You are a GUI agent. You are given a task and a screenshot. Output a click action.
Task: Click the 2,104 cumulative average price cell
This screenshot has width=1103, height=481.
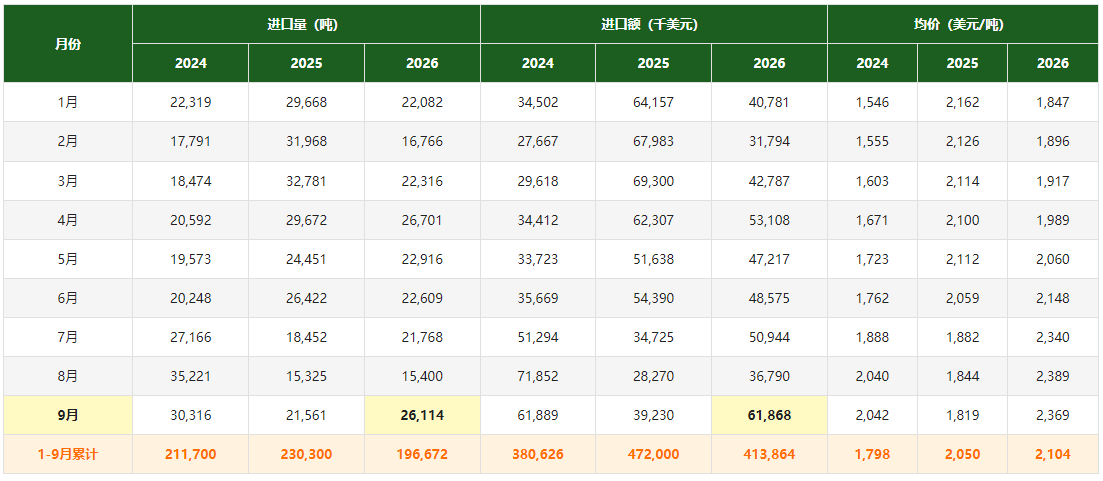[1053, 454]
